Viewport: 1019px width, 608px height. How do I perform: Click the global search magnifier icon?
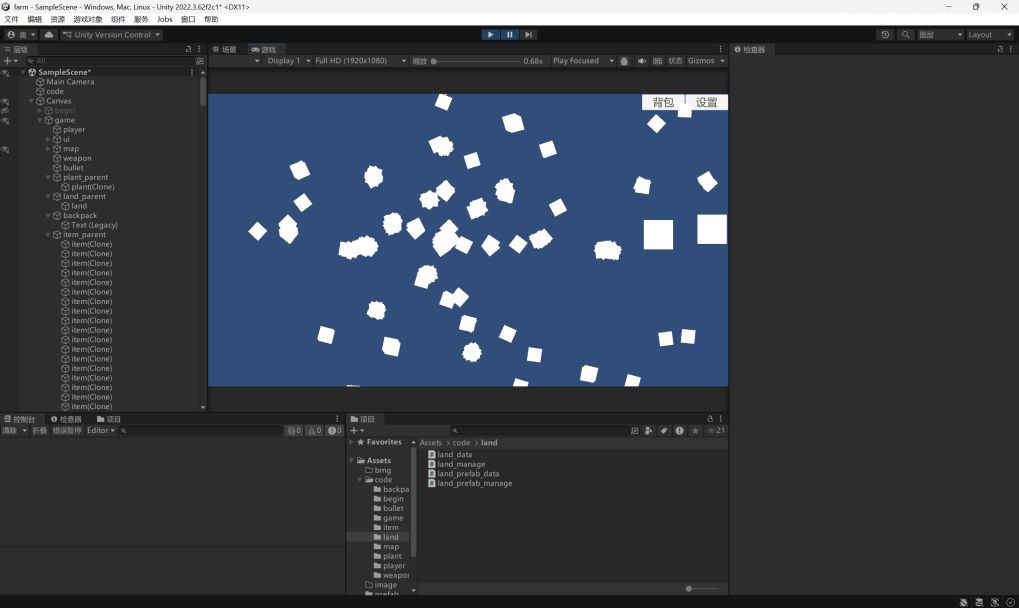[905, 34]
